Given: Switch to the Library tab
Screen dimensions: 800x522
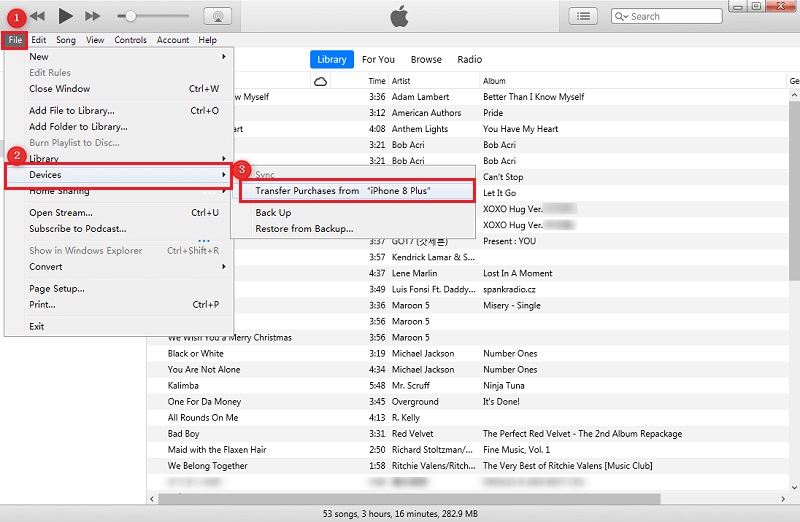Looking at the screenshot, I should (332, 60).
